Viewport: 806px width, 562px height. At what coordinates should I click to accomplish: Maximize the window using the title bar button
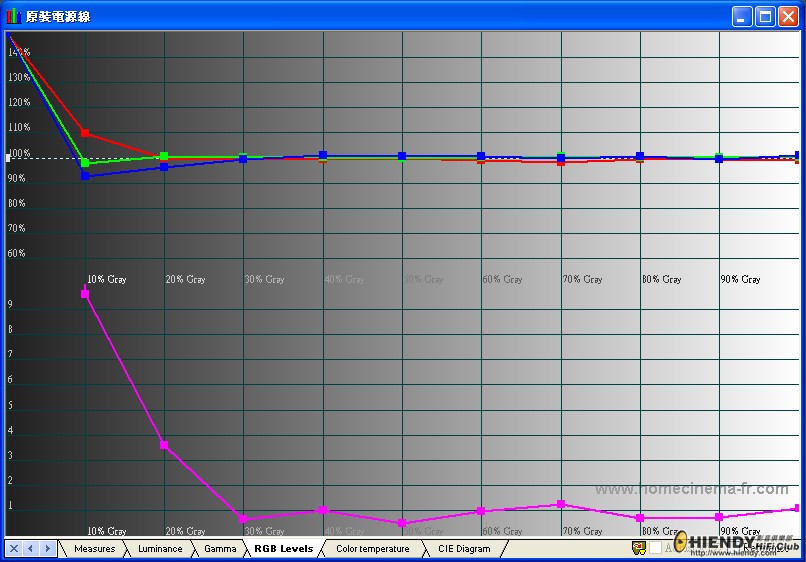765,16
